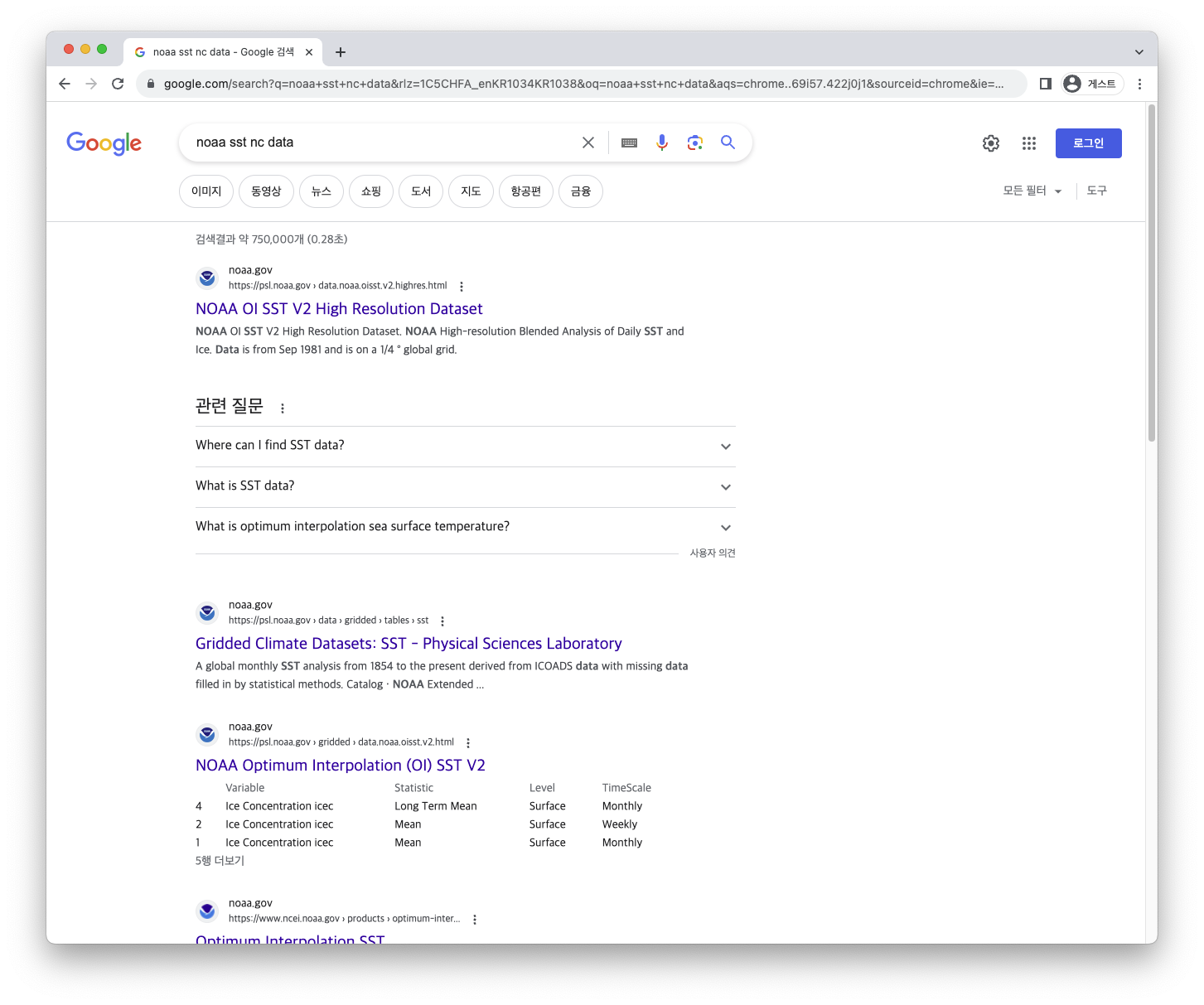Click the 'Long Term Mean' table cell

tap(436, 806)
